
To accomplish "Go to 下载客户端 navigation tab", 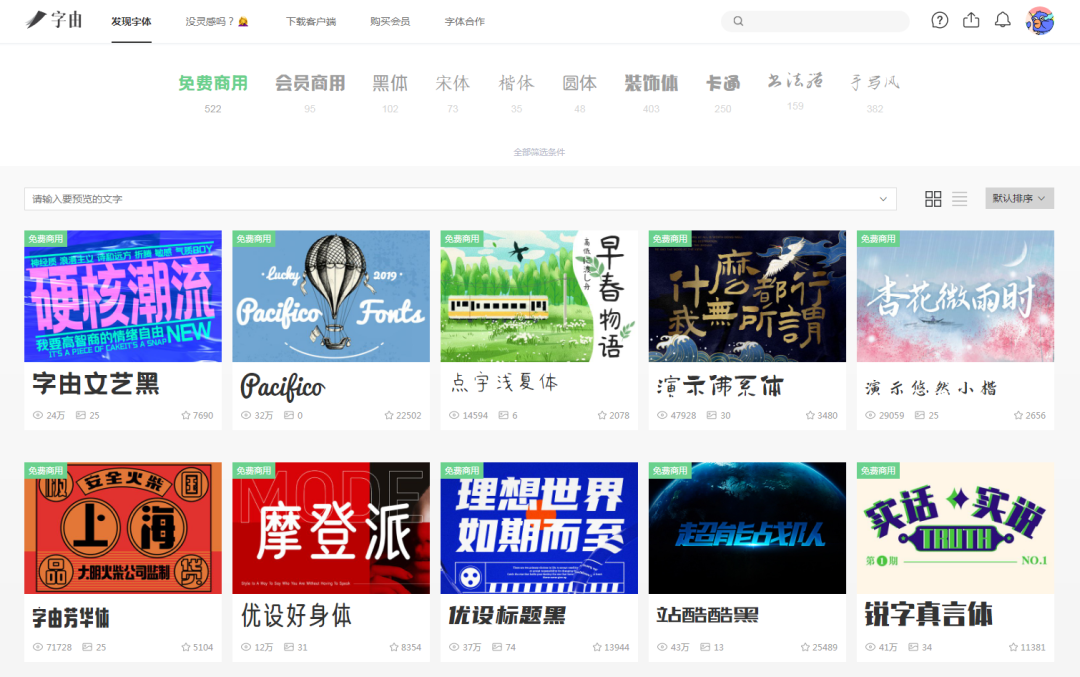I will (310, 21).
